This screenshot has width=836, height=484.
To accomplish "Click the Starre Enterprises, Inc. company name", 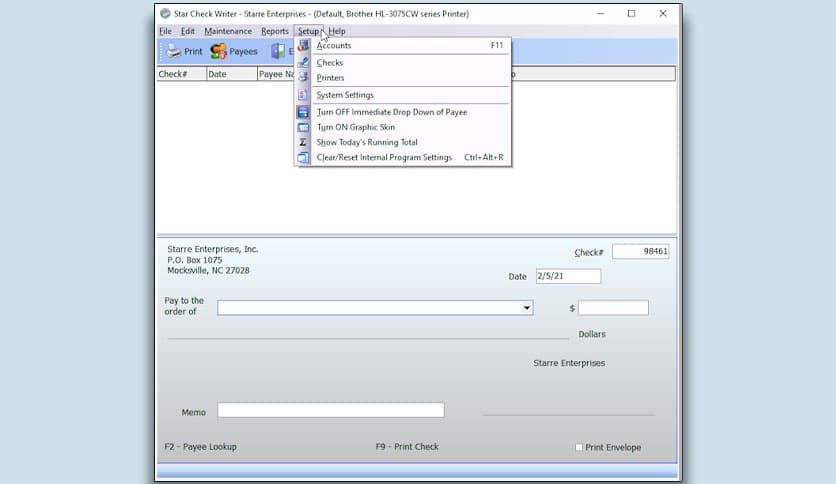I will point(212,249).
